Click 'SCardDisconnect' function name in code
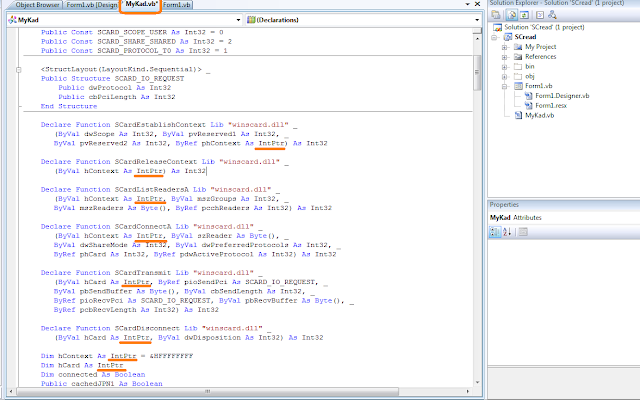The height and width of the screenshot is (400, 640). (x=147, y=328)
